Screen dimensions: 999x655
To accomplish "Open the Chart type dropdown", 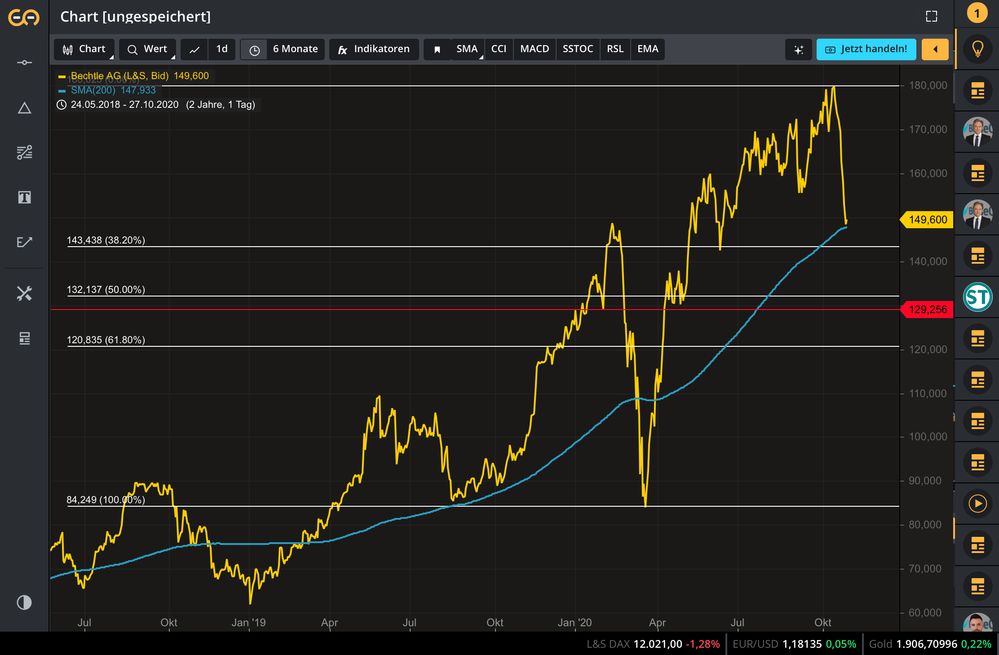I will pos(84,49).
